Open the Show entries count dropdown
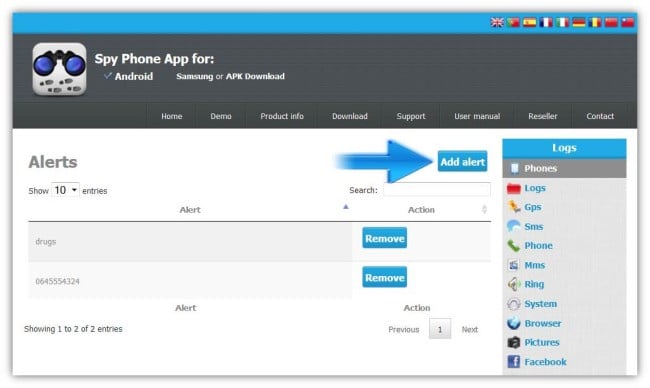Image resolution: width=650 pixels, height=388 pixels. (65, 190)
